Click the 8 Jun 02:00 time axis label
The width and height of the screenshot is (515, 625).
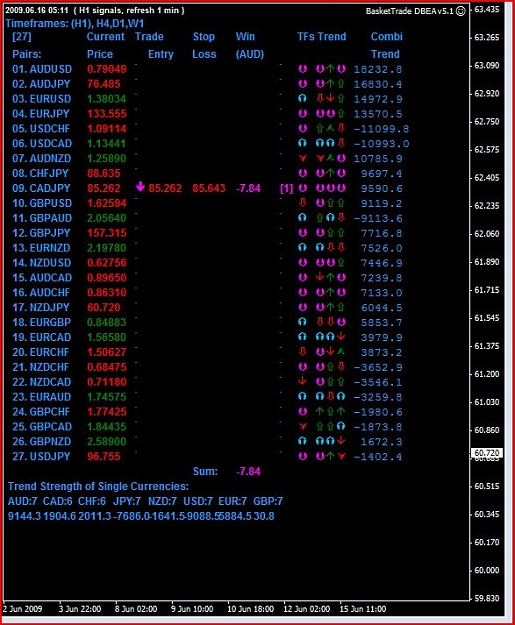136,609
